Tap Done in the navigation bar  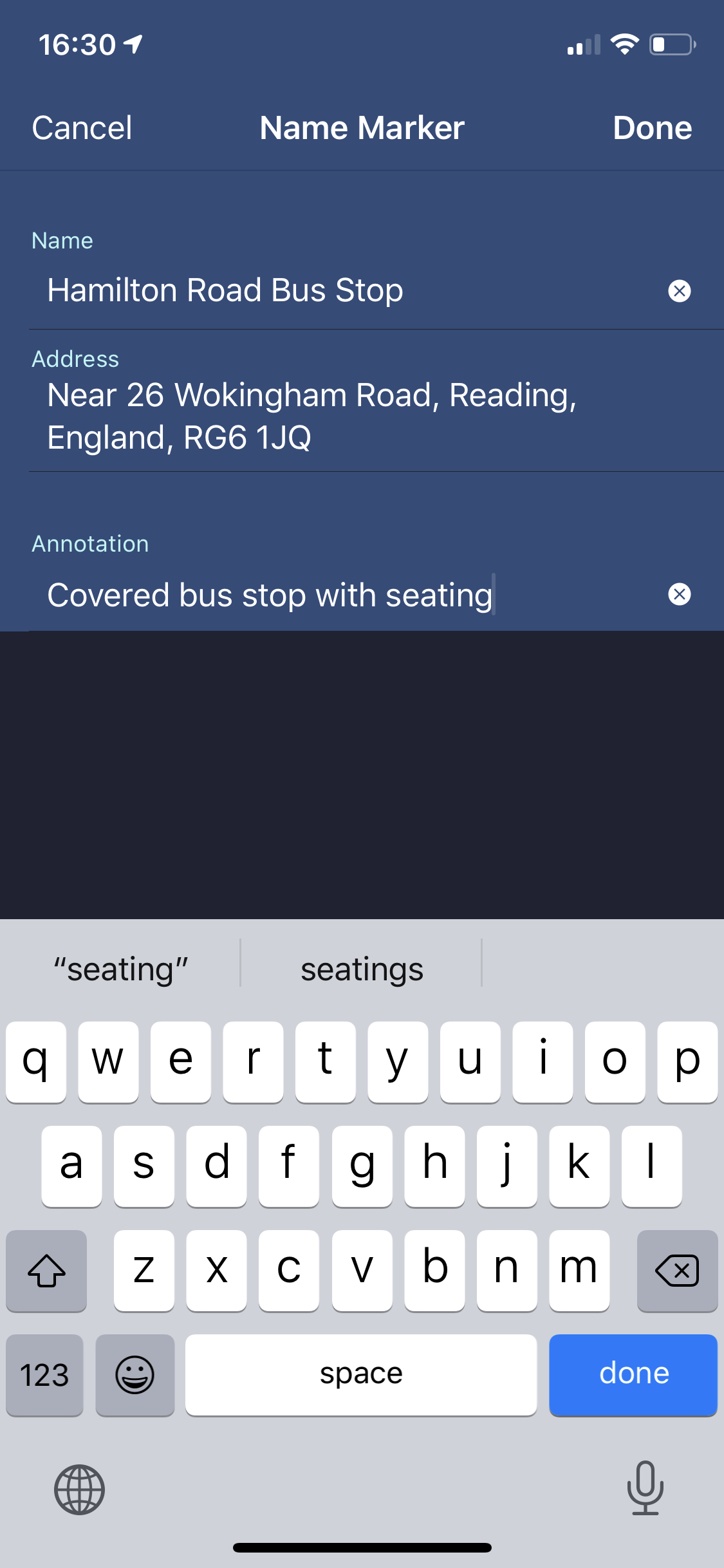[x=652, y=127]
